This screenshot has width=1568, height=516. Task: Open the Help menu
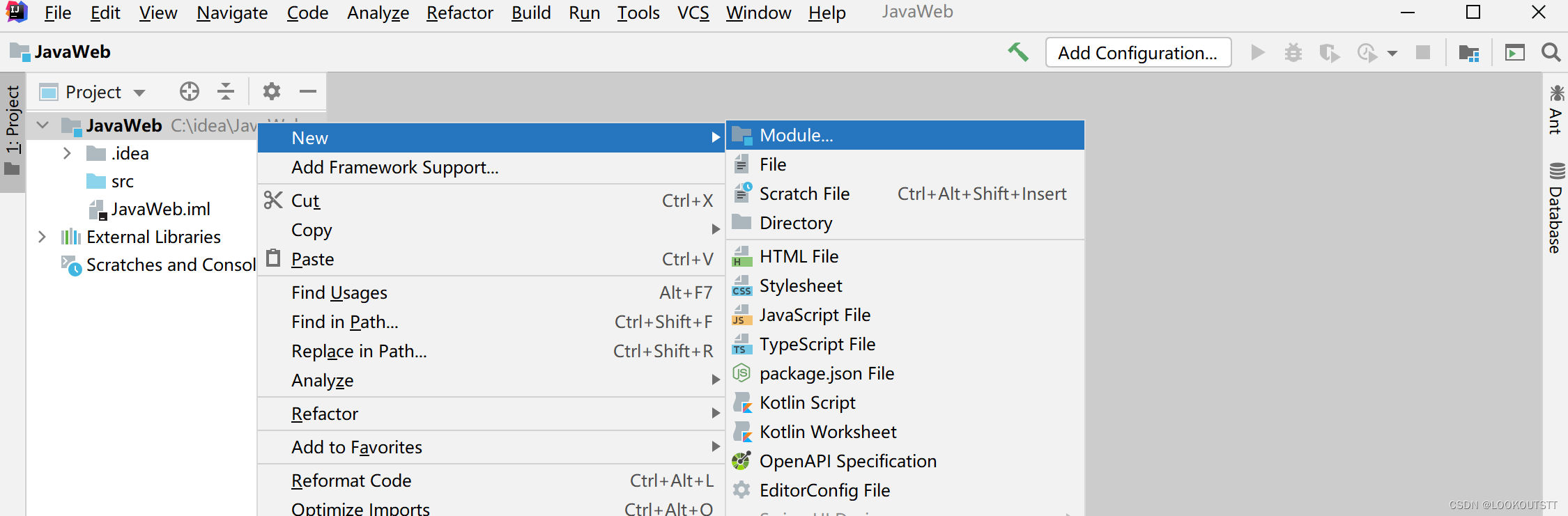click(827, 13)
